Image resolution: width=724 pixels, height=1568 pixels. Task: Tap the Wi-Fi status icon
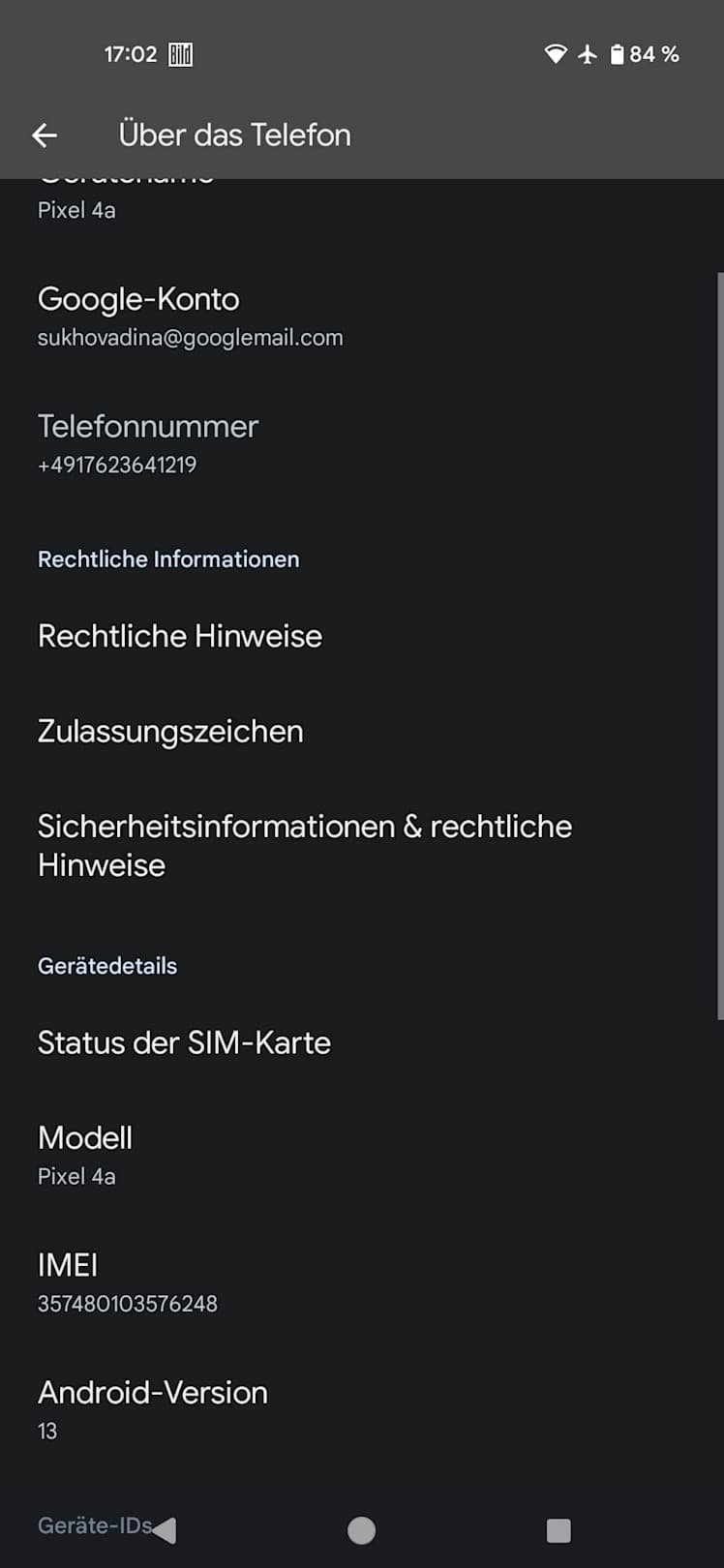[x=555, y=54]
